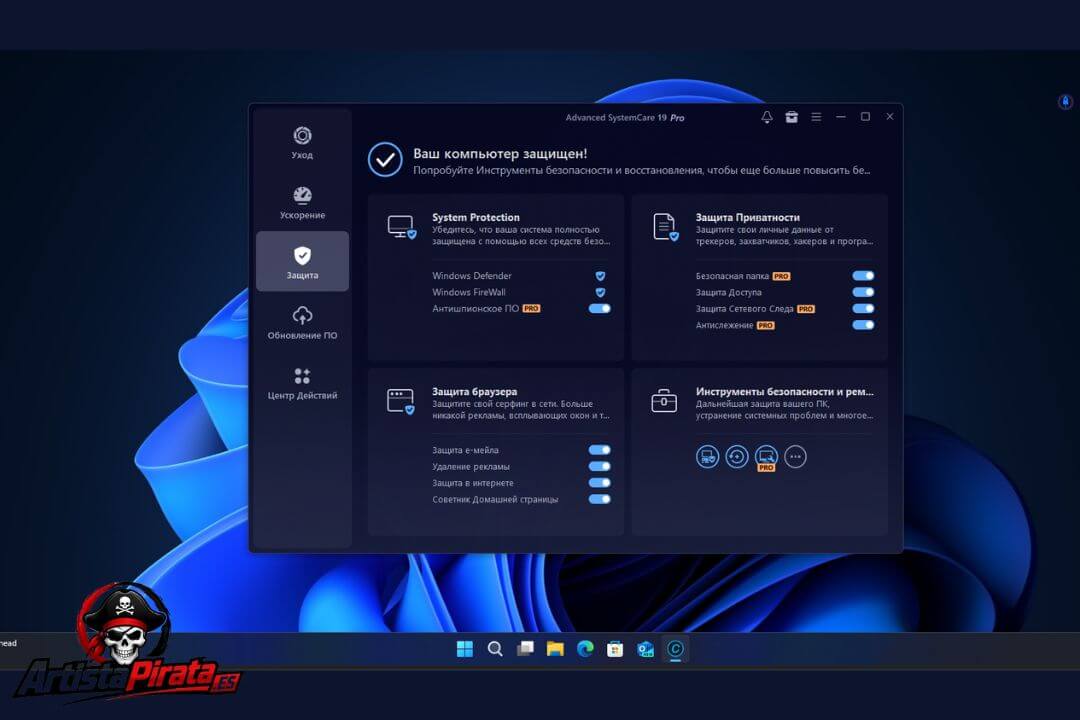
Task: Click the Windows Defender shield status
Action: pos(600,276)
